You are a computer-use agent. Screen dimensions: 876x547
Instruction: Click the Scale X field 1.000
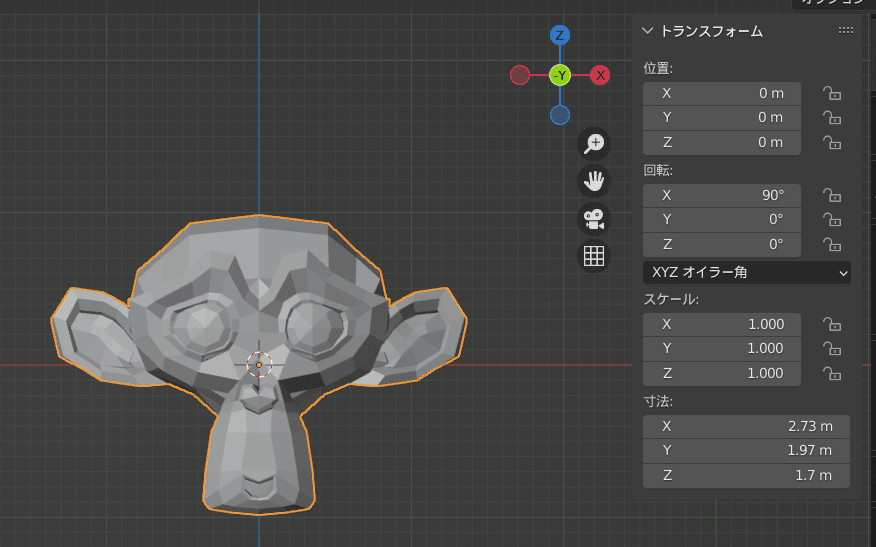point(722,324)
